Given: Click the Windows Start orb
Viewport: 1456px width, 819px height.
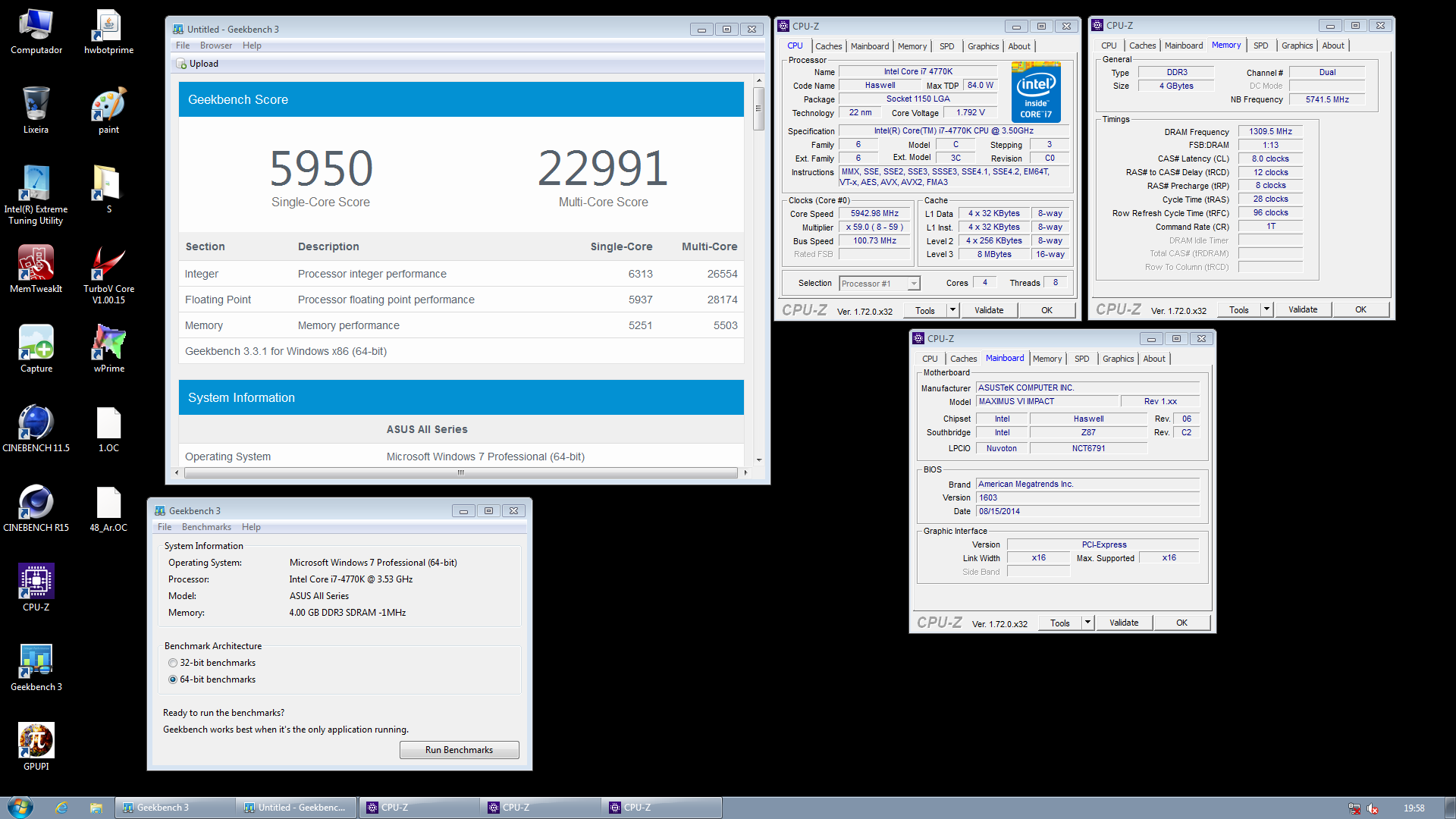Looking at the screenshot, I should coord(20,807).
